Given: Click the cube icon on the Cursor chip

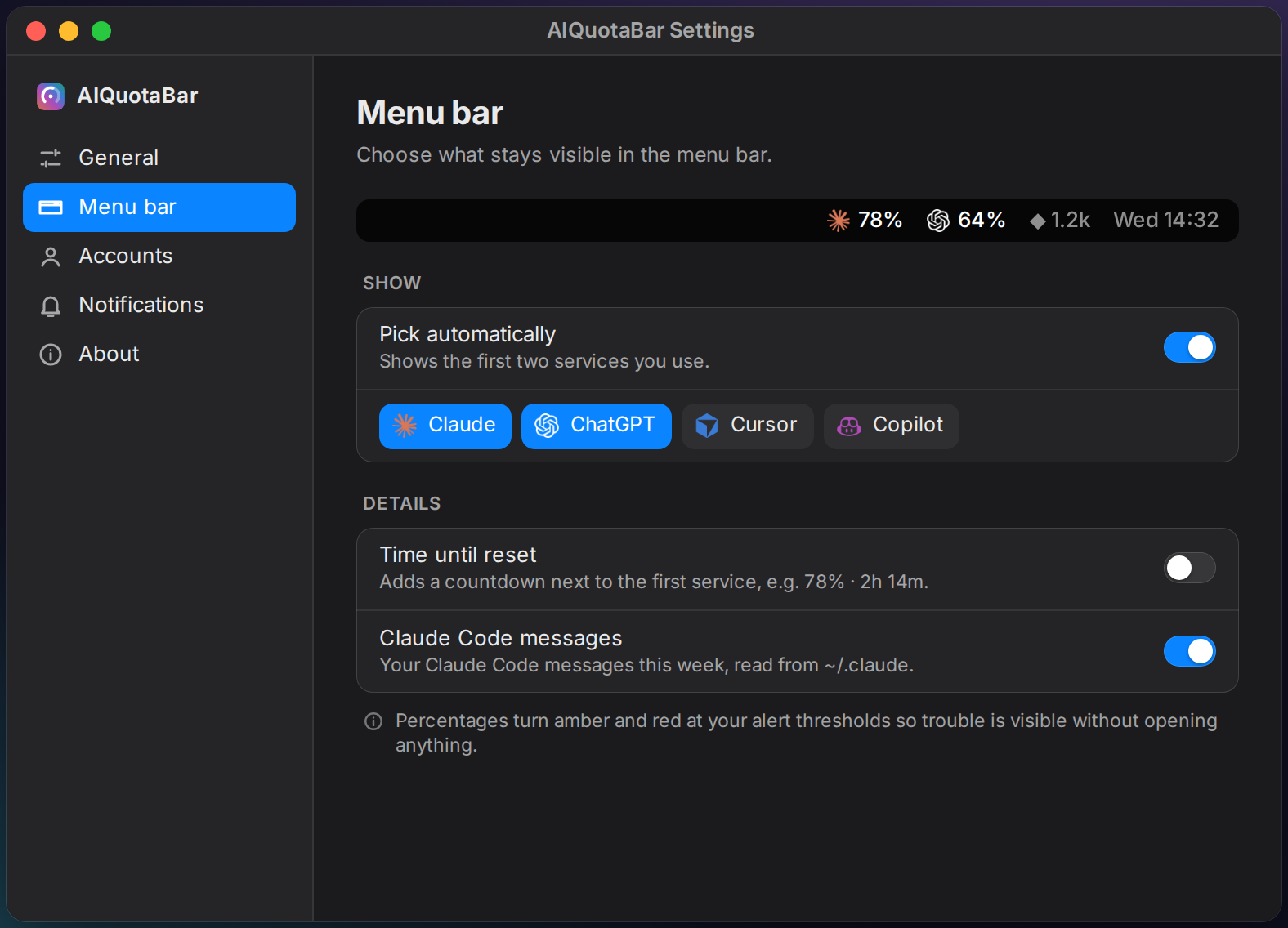Looking at the screenshot, I should tap(707, 426).
